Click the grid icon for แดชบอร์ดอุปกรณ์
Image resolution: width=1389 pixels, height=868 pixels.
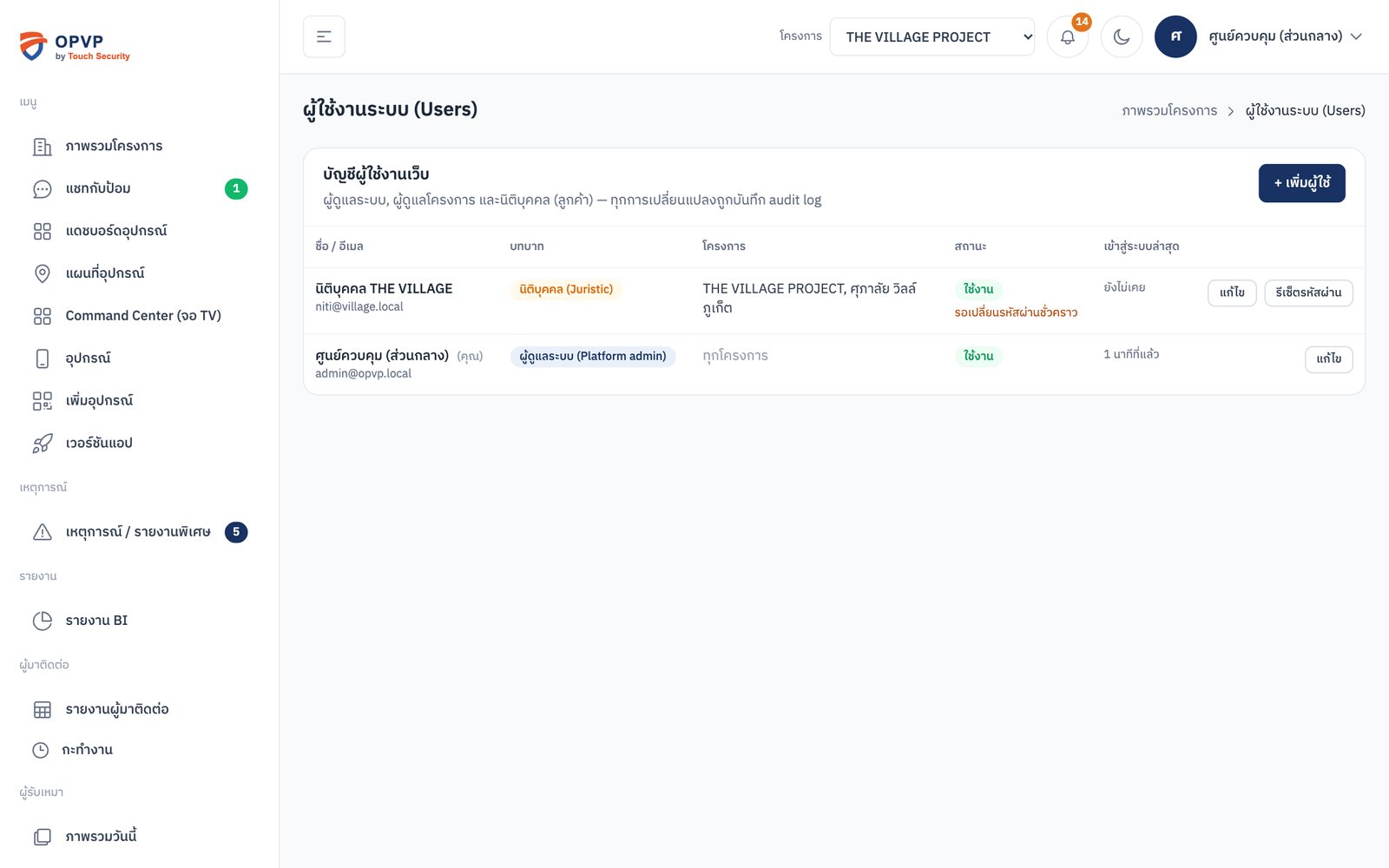point(42,232)
